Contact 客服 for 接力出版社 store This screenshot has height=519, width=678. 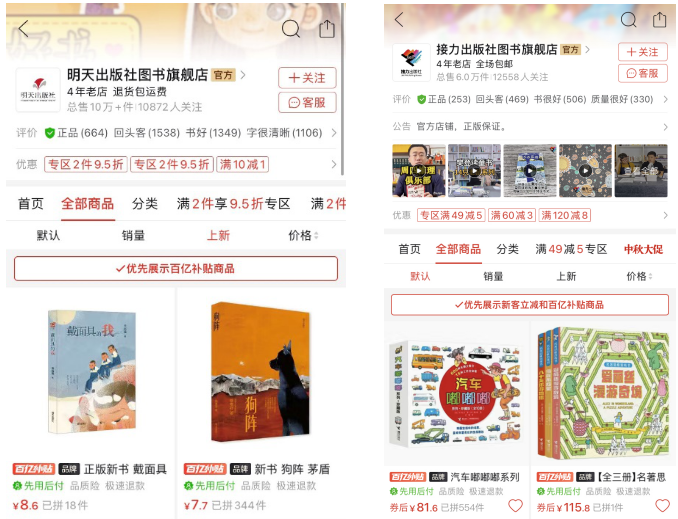643,74
